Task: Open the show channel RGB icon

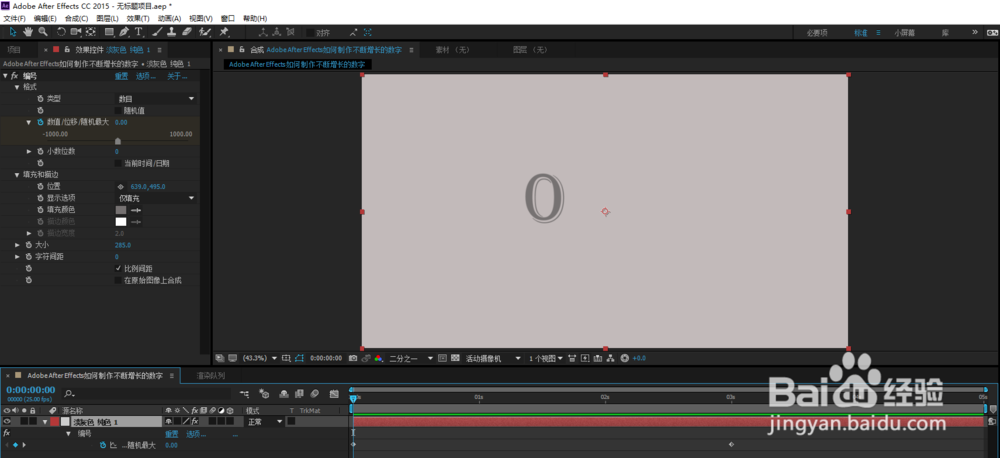Action: 378,358
